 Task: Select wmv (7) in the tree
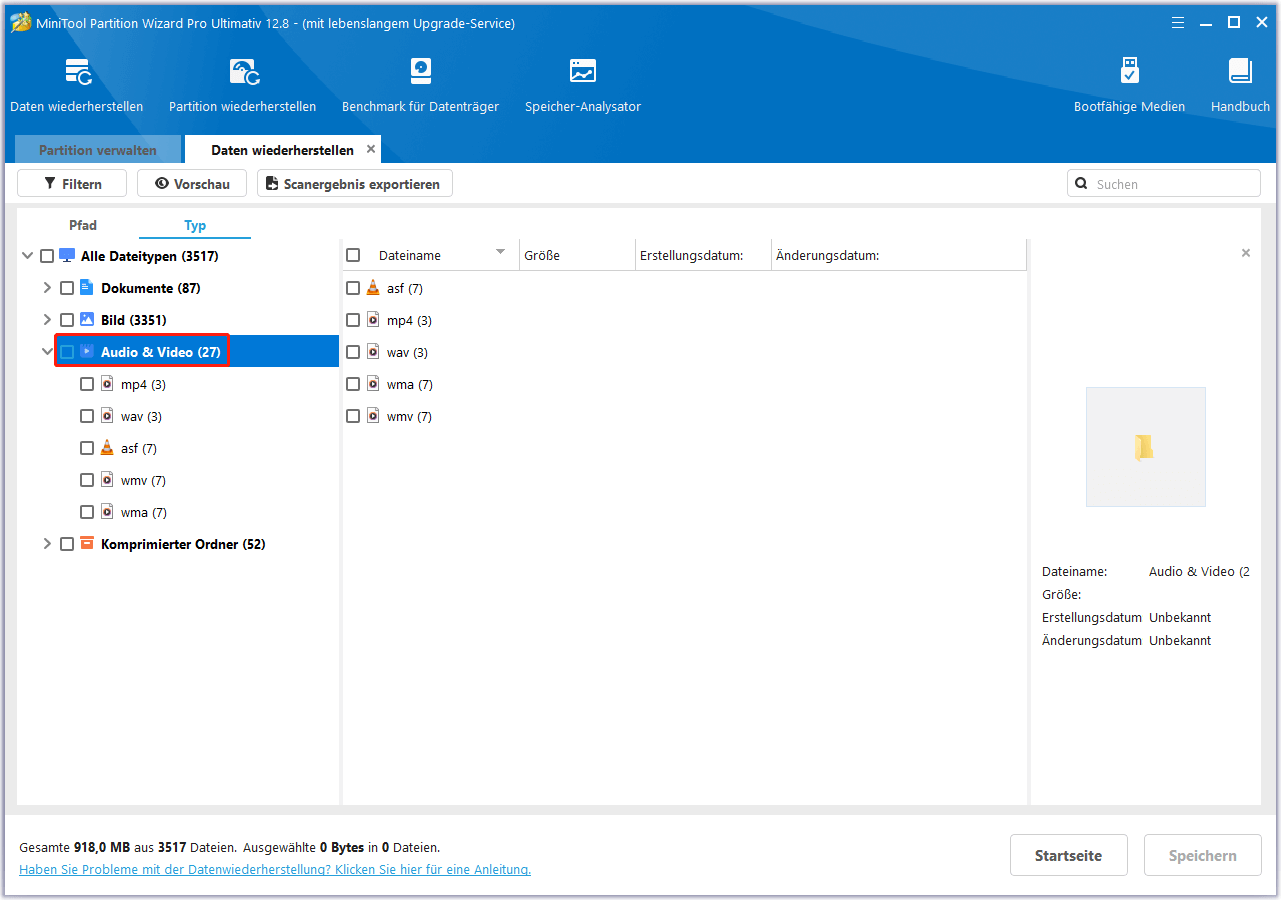point(143,480)
